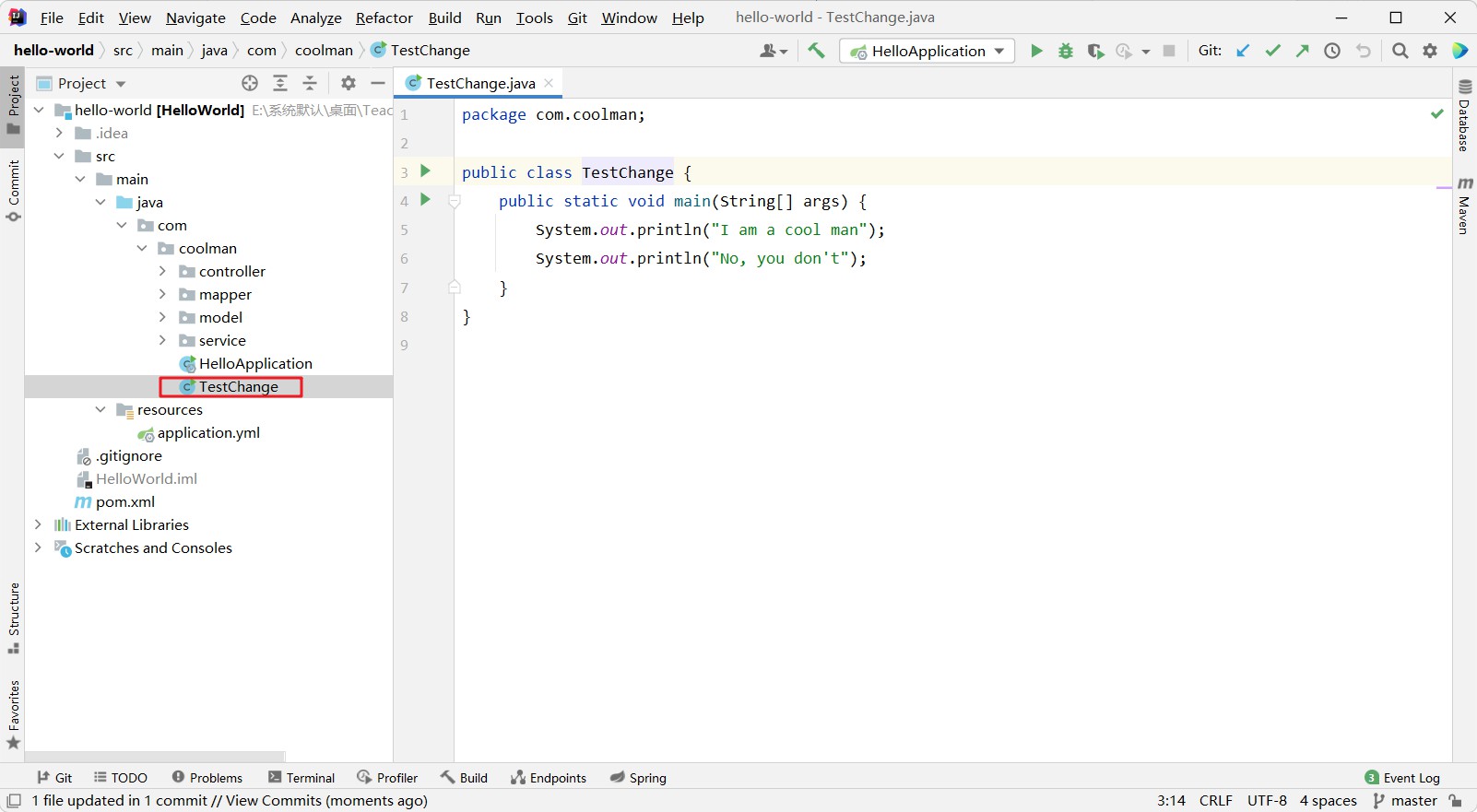Click Select Opened File locate icon
1477x812 pixels.
(x=250, y=83)
